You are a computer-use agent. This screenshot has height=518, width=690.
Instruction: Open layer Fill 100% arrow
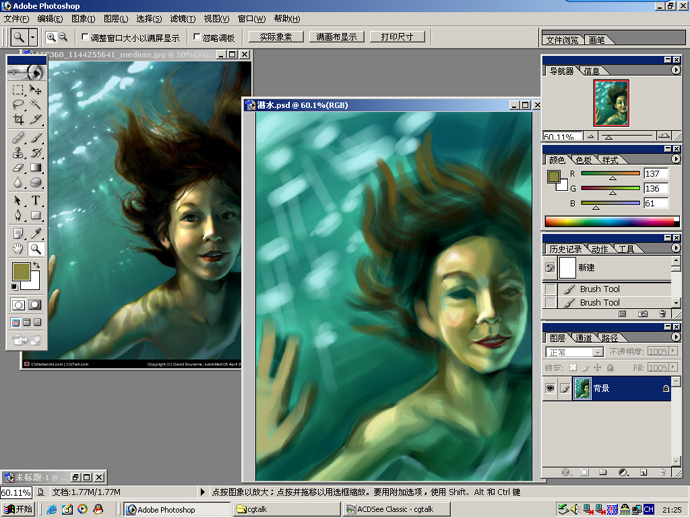[x=673, y=367]
